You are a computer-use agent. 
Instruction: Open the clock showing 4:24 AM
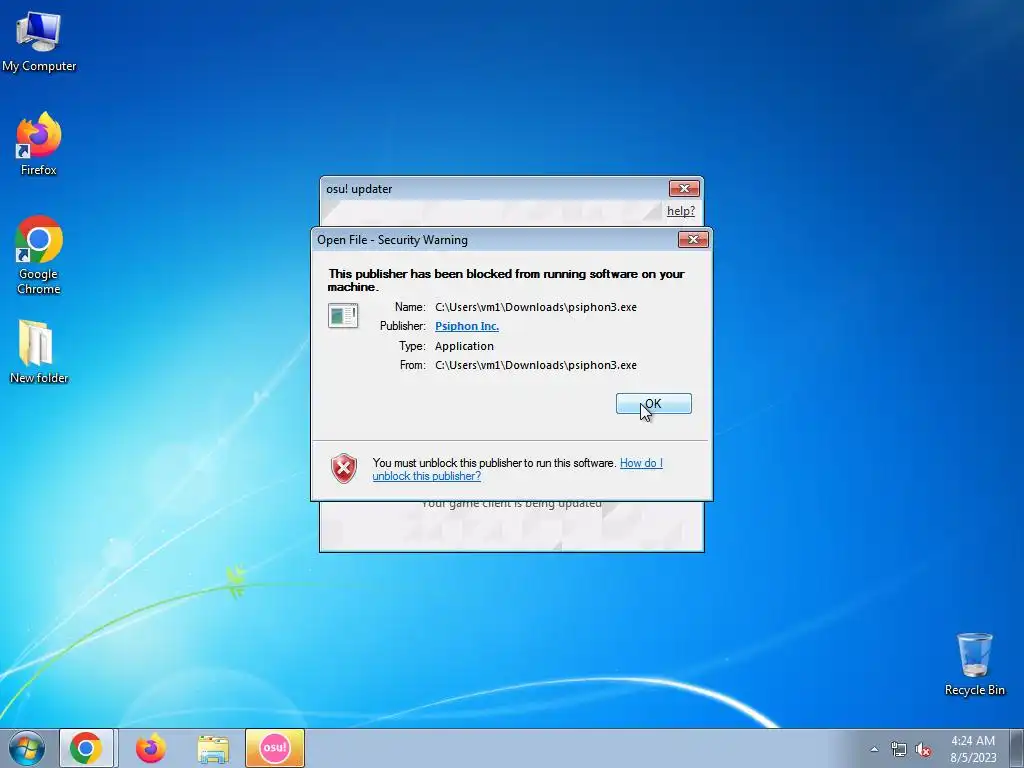click(x=973, y=749)
